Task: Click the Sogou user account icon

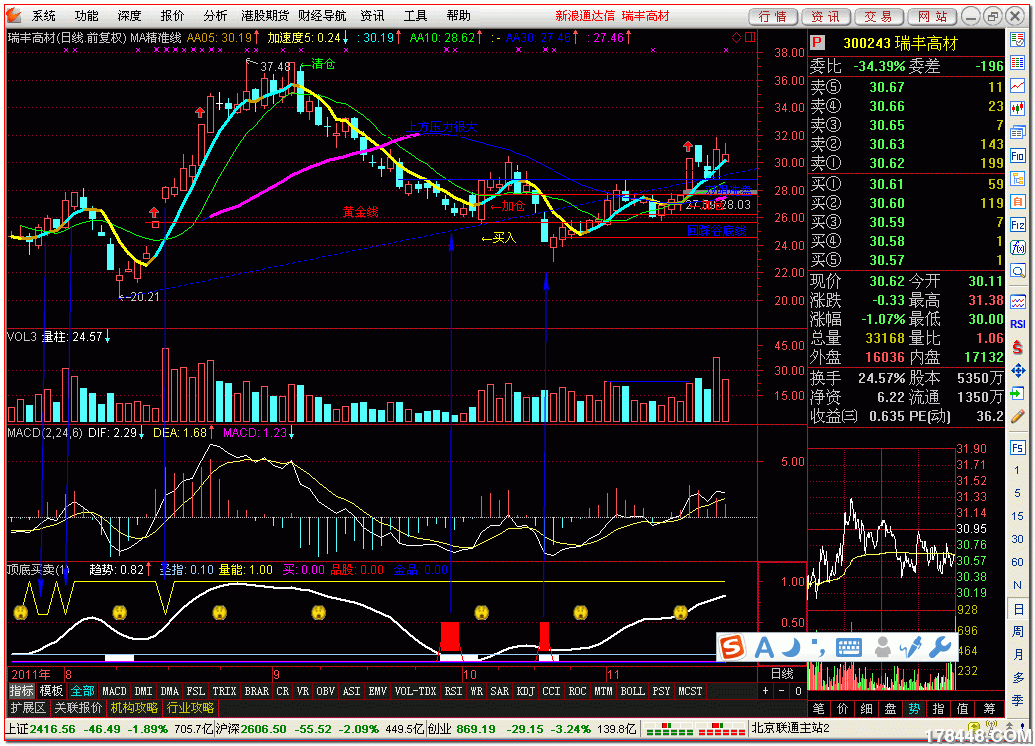Action: click(x=882, y=648)
